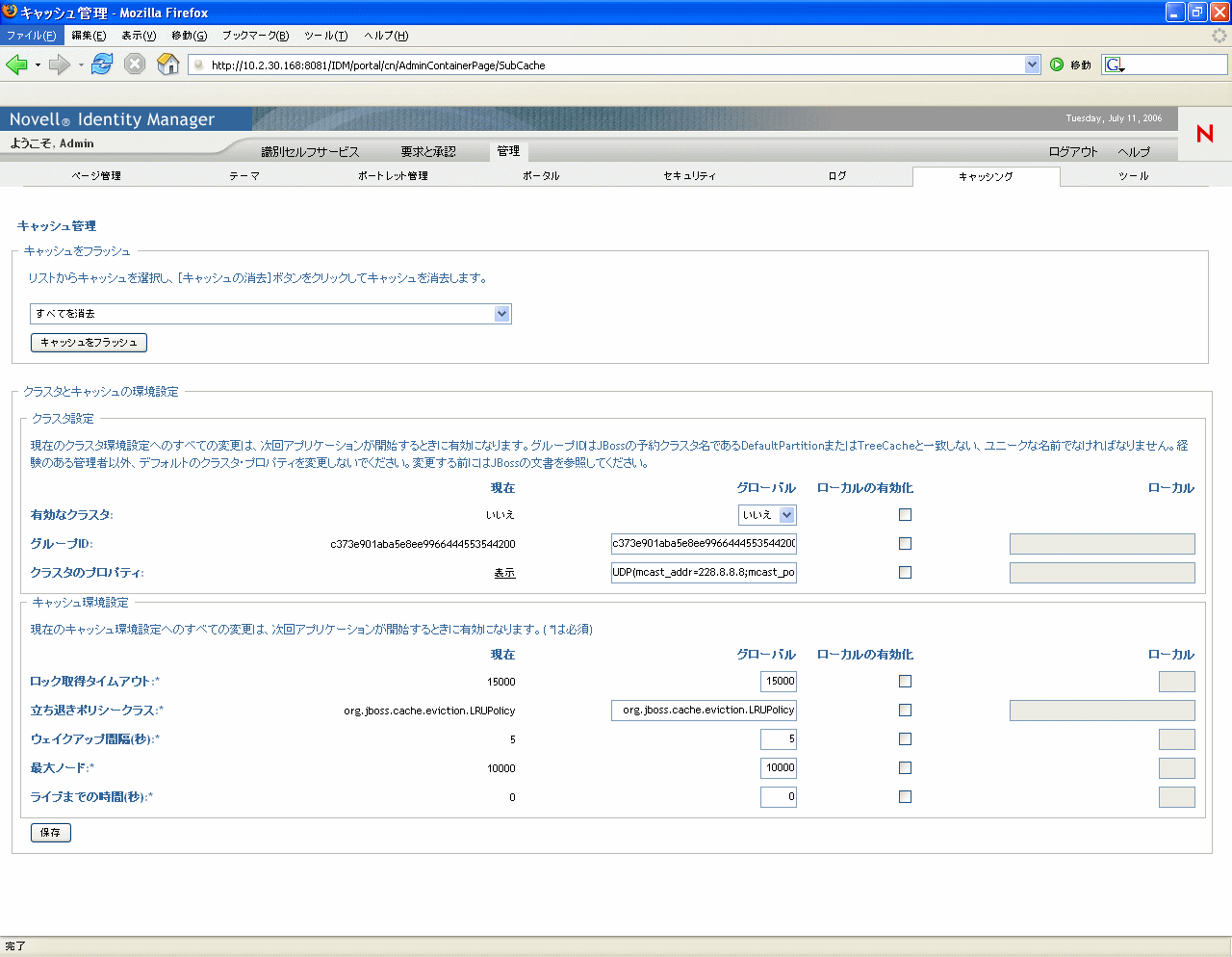Screen dimensions: 1232x957
Task: Click the current グループID value text
Action: pyautogui.click(x=423, y=544)
